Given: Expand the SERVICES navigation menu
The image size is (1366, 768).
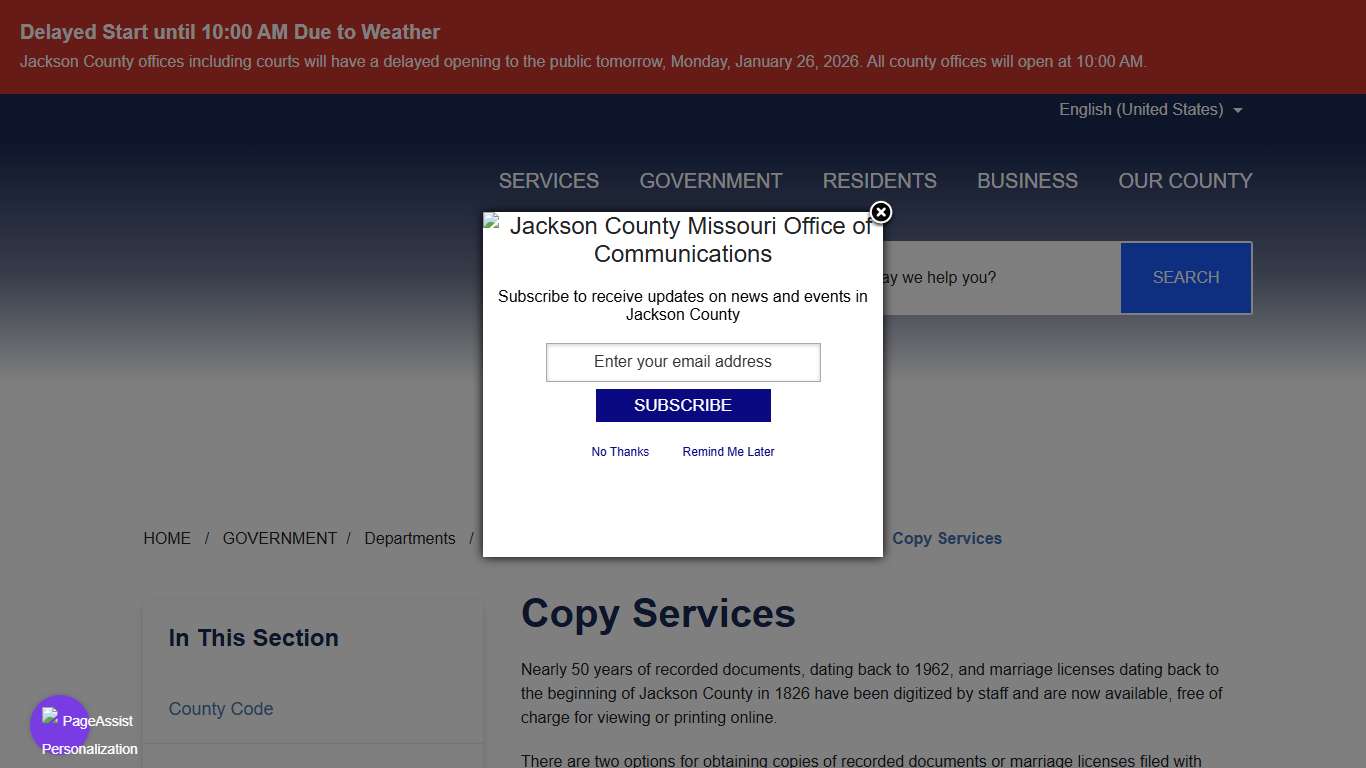Looking at the screenshot, I should [x=548, y=180].
